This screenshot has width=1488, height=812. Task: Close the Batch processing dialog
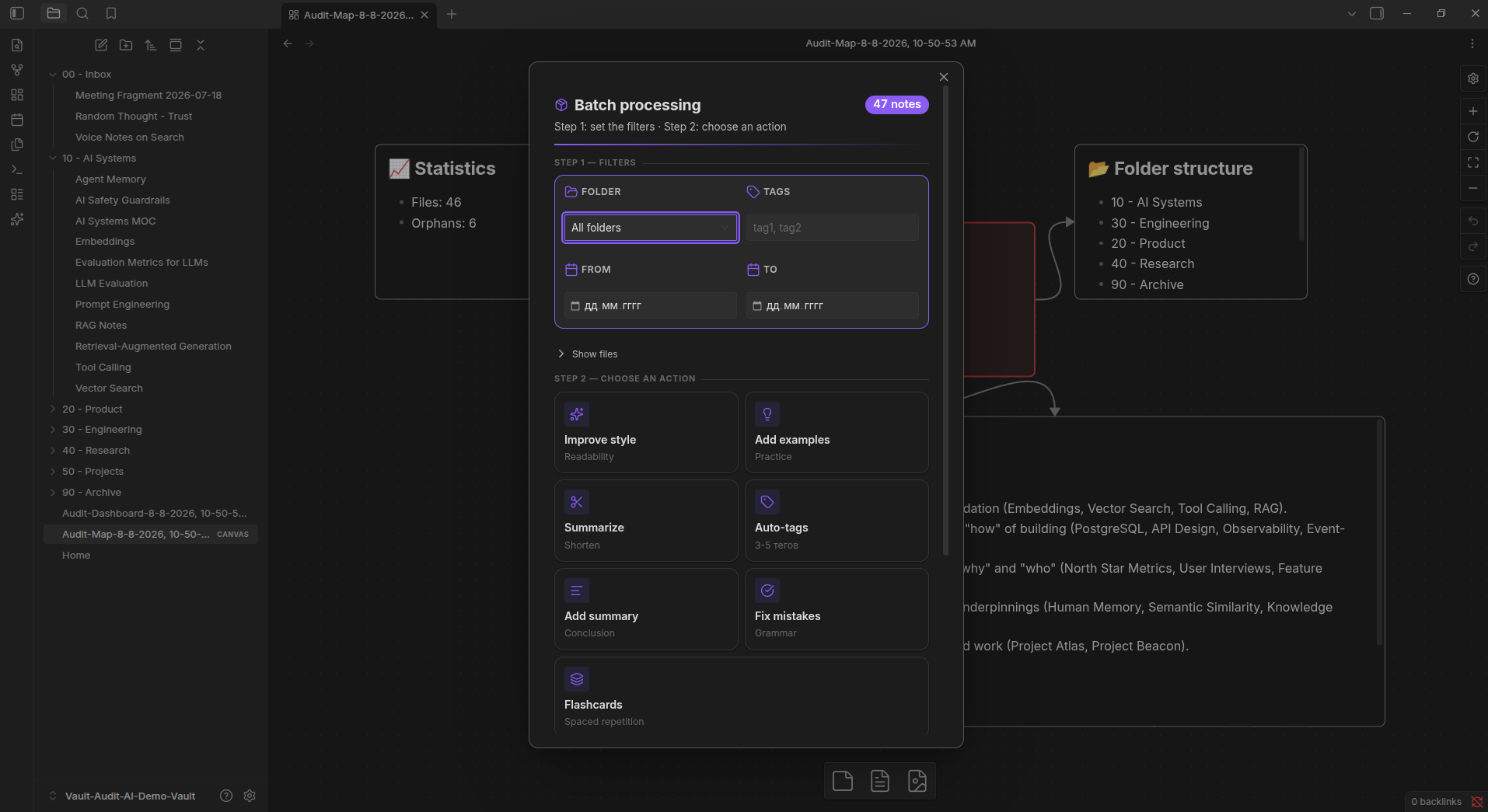point(944,77)
